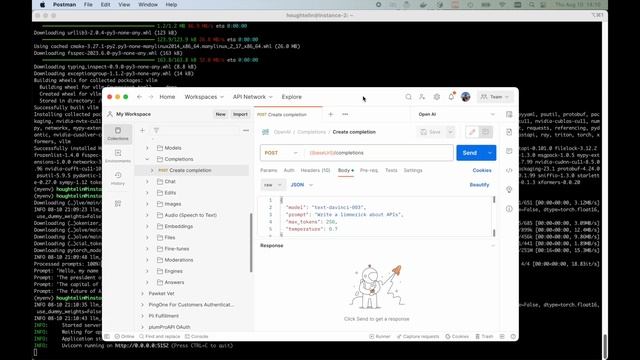Viewport: 640px width, 360px height.
Task: Collapse the Completions folder
Action: [147, 159]
